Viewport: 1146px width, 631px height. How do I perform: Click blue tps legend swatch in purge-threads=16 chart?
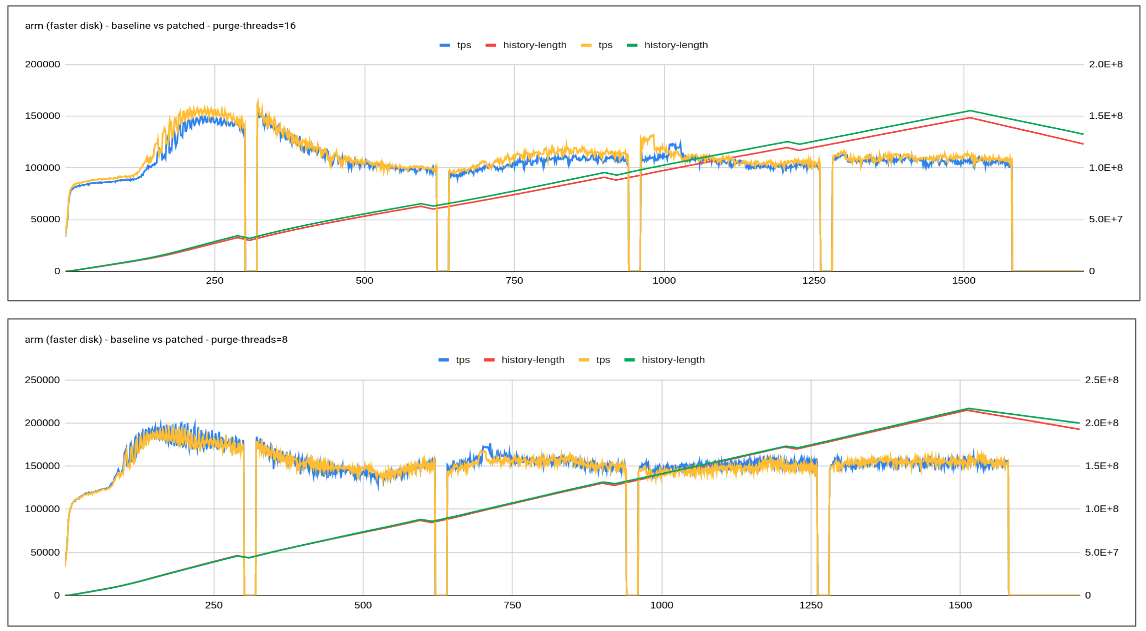click(x=446, y=45)
